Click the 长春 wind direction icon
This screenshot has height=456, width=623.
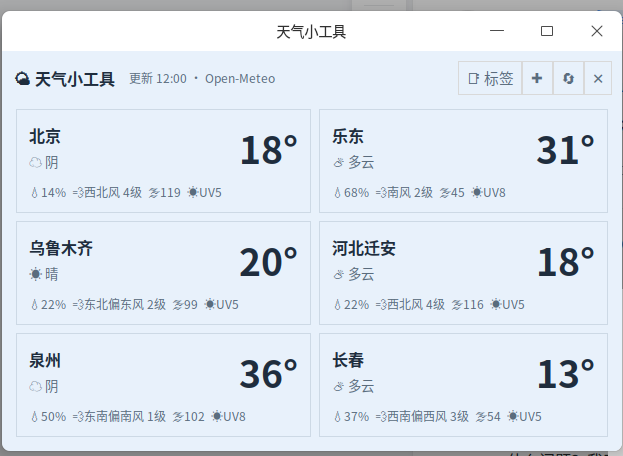click(x=381, y=417)
